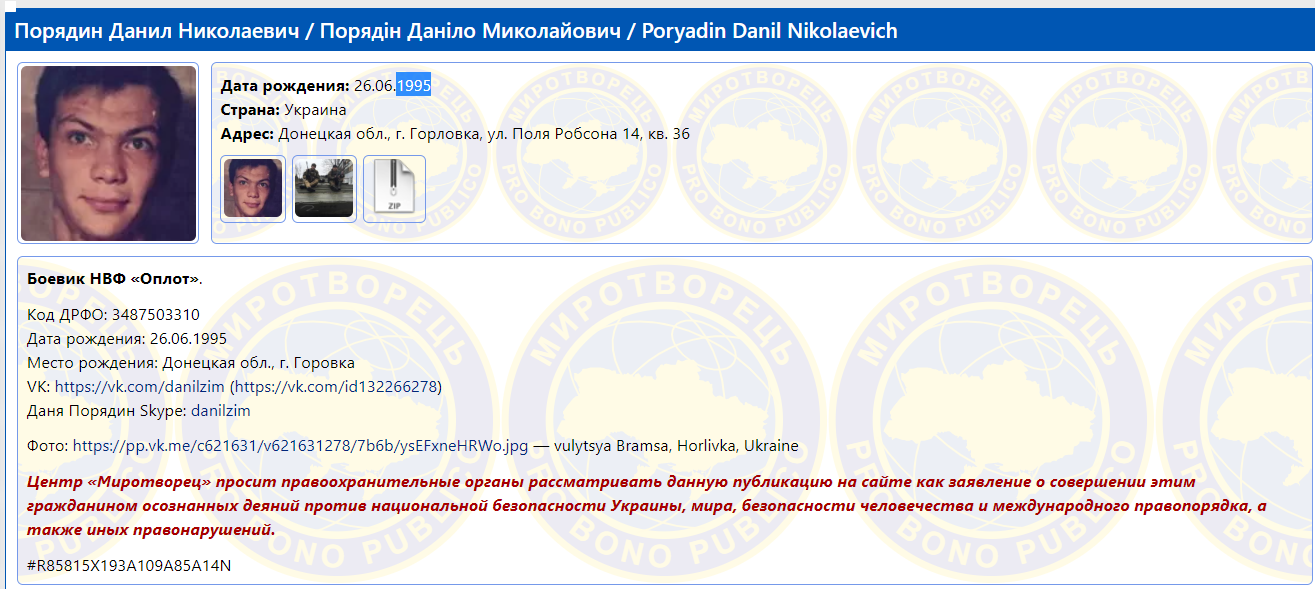Open the small face photo thumbnail
Screen dimensions: 1315x589
coord(253,189)
